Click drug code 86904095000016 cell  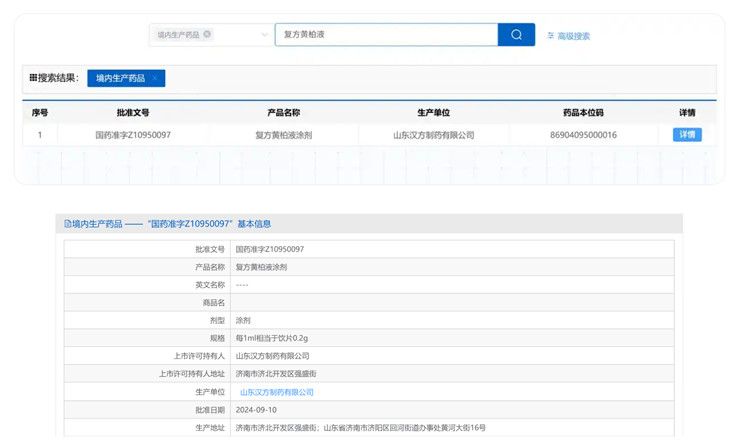[583, 134]
